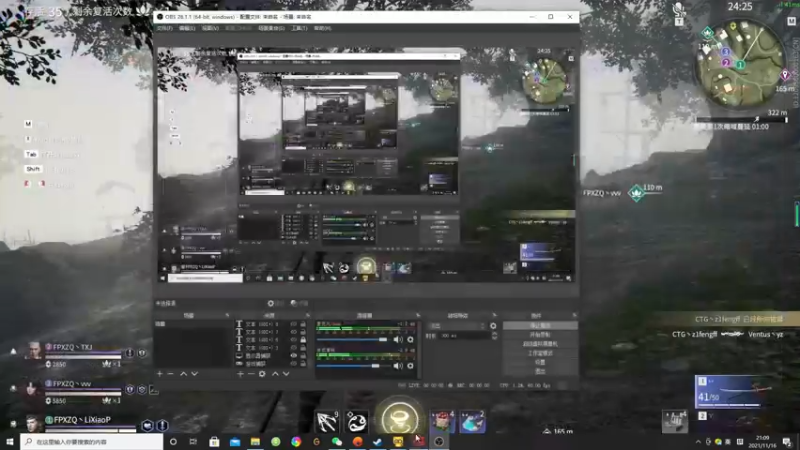This screenshot has width=800, height=450.
Task: Launch Microsoft Store from the taskbar
Action: click(214, 442)
